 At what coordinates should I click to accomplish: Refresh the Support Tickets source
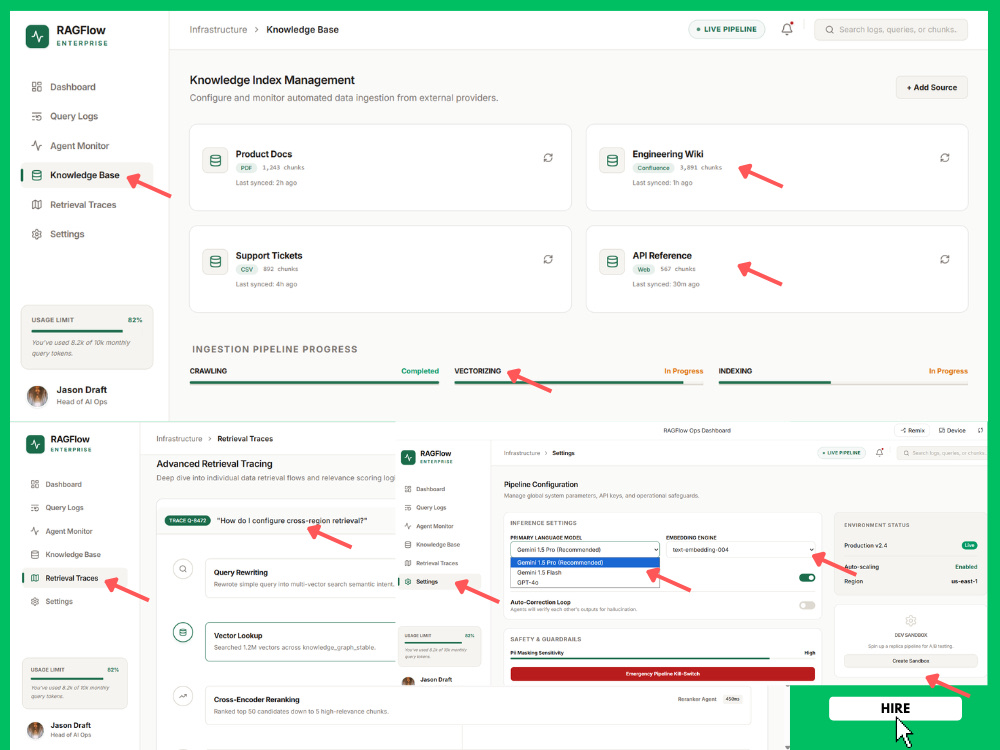[548, 259]
